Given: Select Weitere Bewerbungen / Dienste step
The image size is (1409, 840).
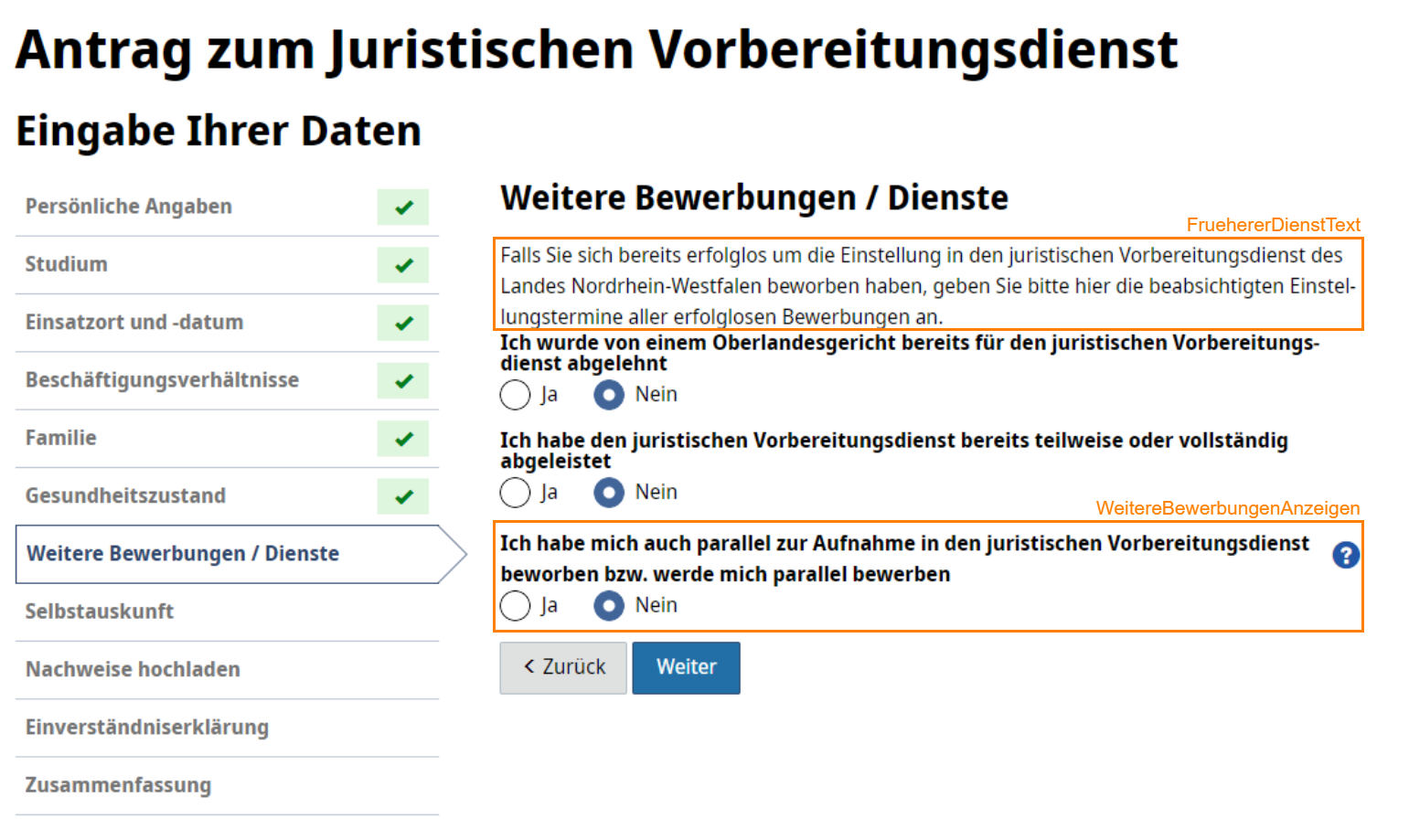Looking at the screenshot, I should [x=240, y=554].
